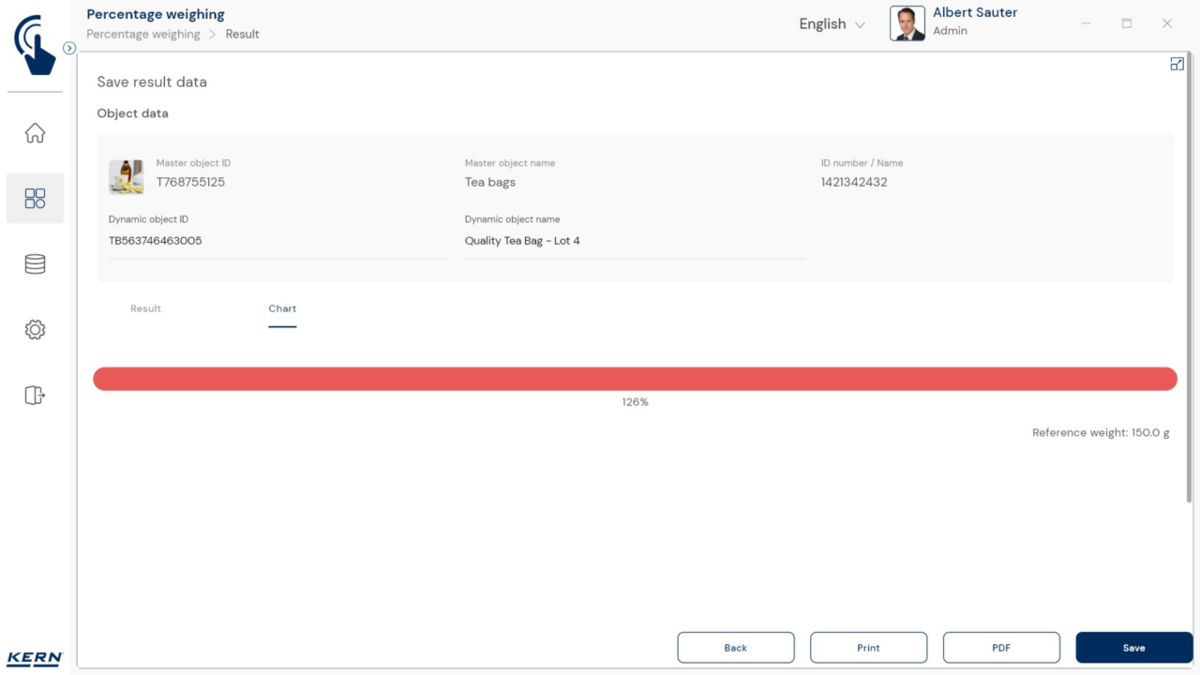The width and height of the screenshot is (1200, 675).
Task: Click Albert Sauter's profile picture
Action: (907, 24)
